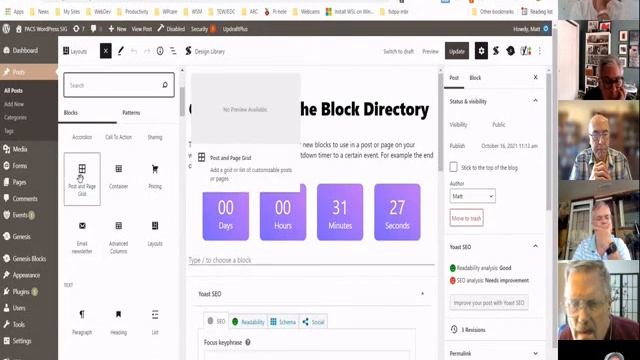Viewport: 640px width, 360px height.
Task: Check Stick to the top of the blog
Action: [453, 167]
